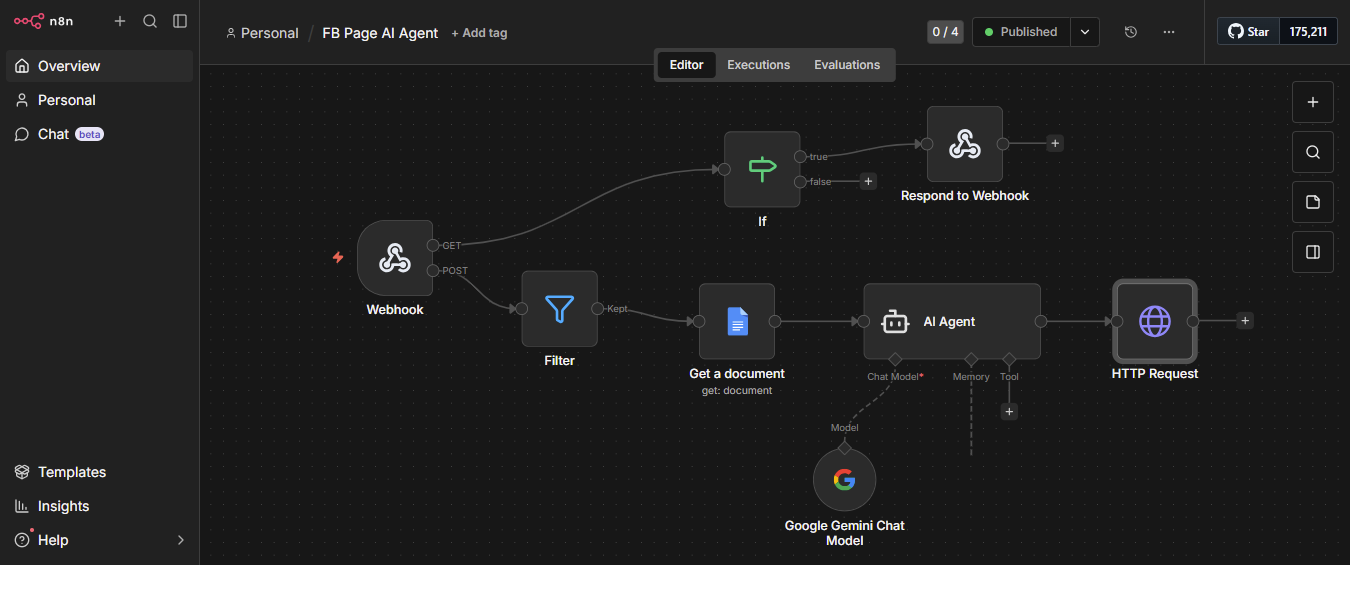Open Insights in the sidebar
The width and height of the screenshot is (1350, 598).
pos(100,506)
